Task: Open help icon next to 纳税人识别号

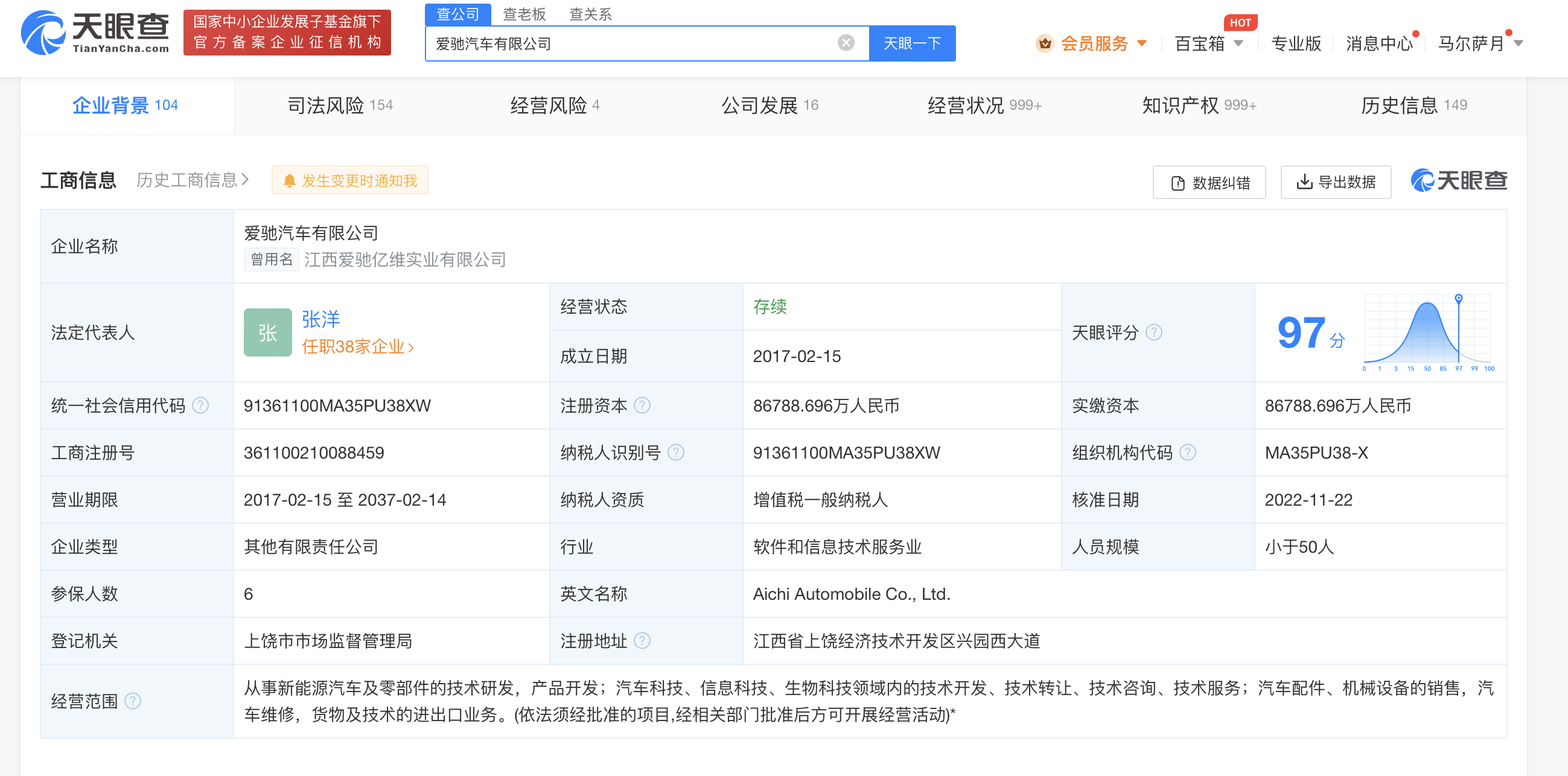Action: tap(675, 453)
